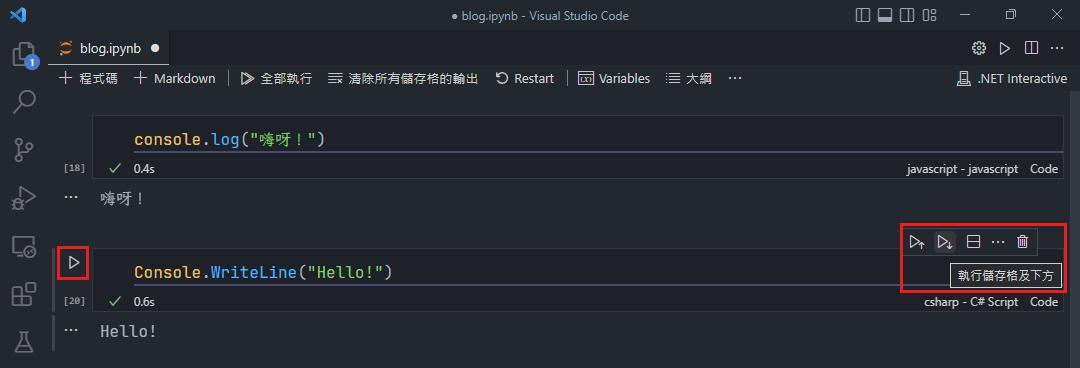Delete the cell with trash icon
The width and height of the screenshot is (1080, 368).
(1023, 242)
